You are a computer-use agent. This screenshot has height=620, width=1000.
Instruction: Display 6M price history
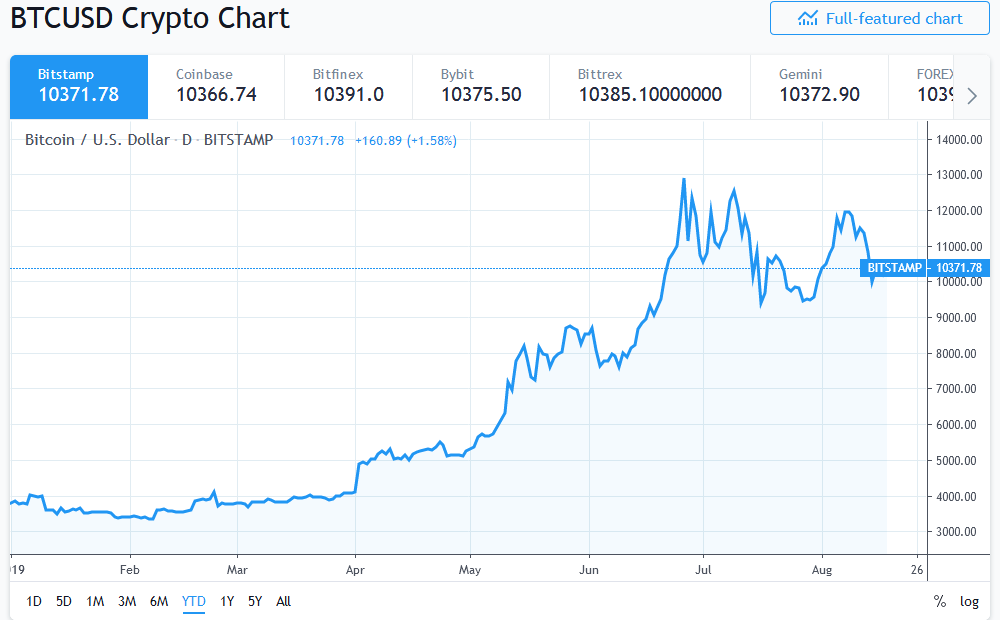pyautogui.click(x=160, y=601)
